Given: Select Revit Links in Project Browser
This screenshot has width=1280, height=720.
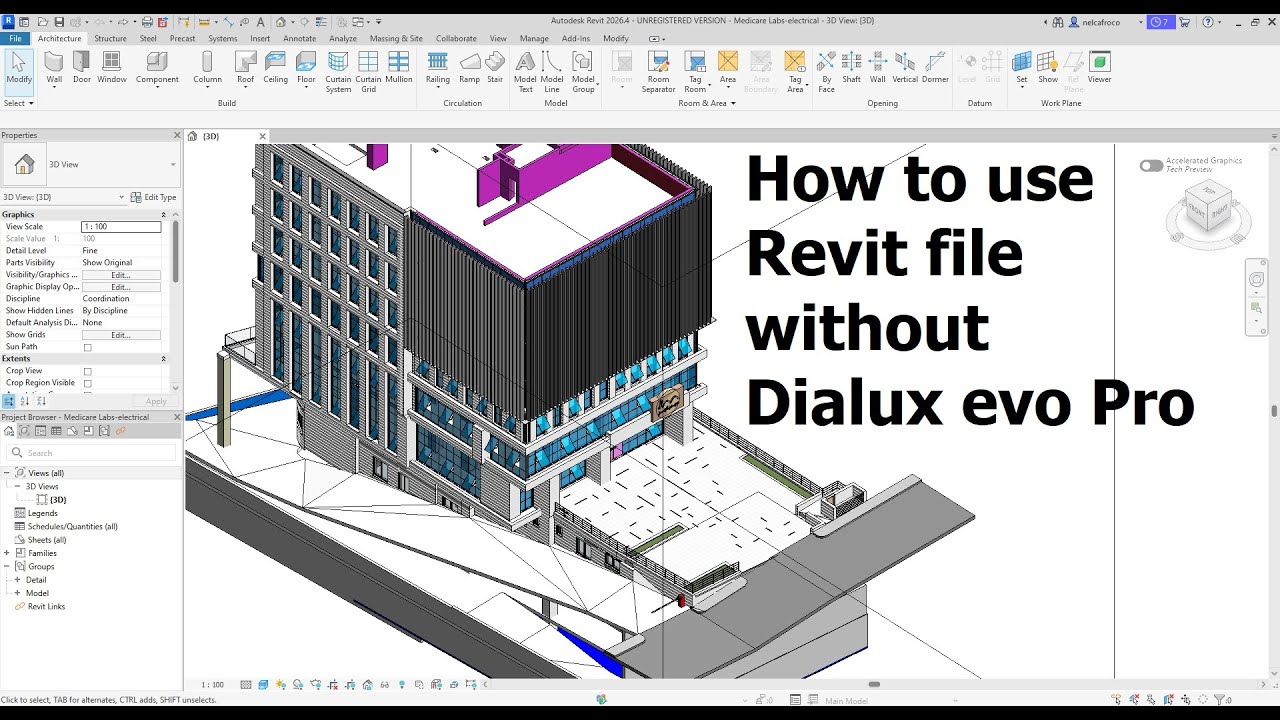Looking at the screenshot, I should (x=46, y=606).
